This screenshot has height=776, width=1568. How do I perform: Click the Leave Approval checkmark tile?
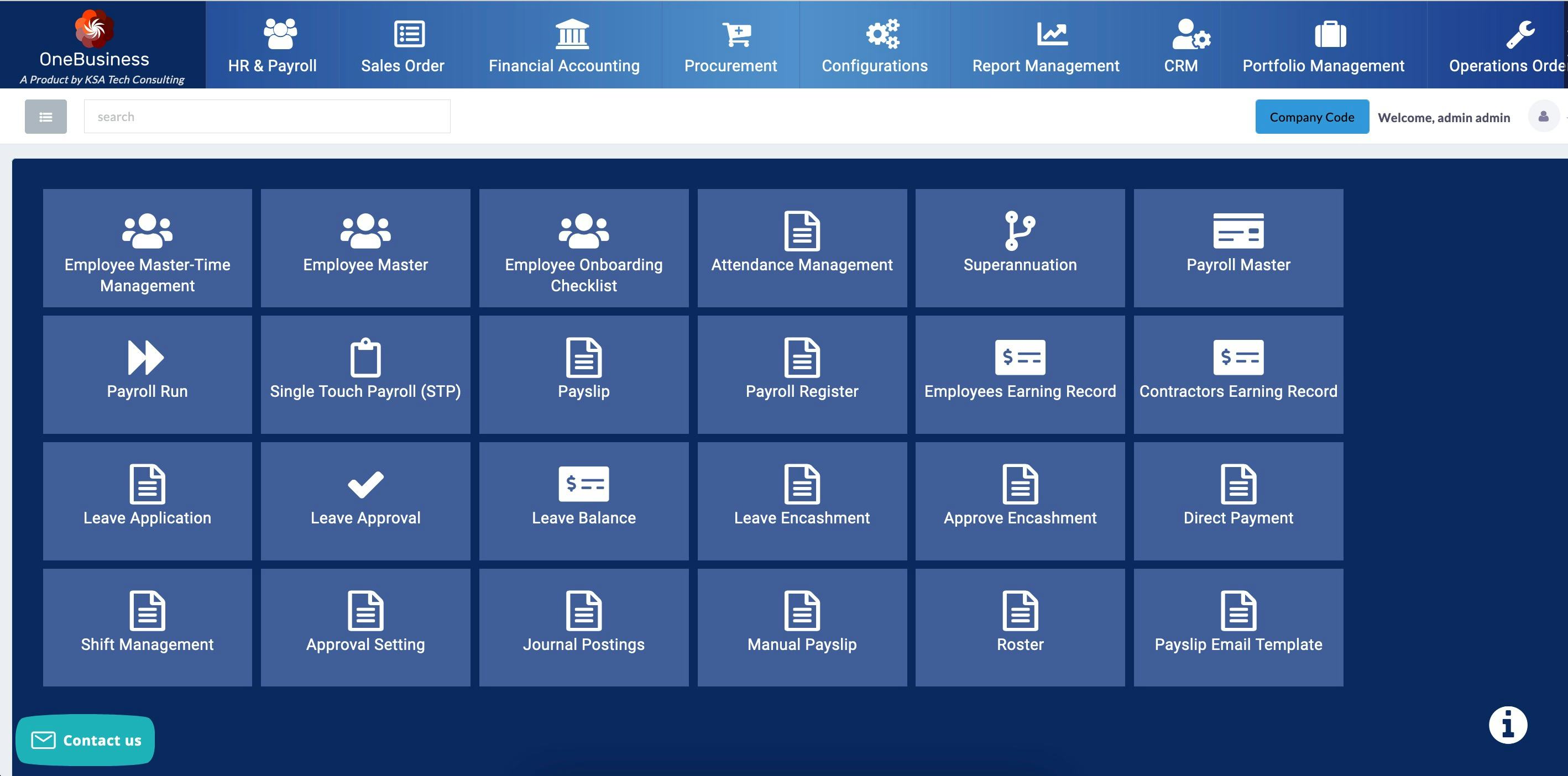(365, 500)
